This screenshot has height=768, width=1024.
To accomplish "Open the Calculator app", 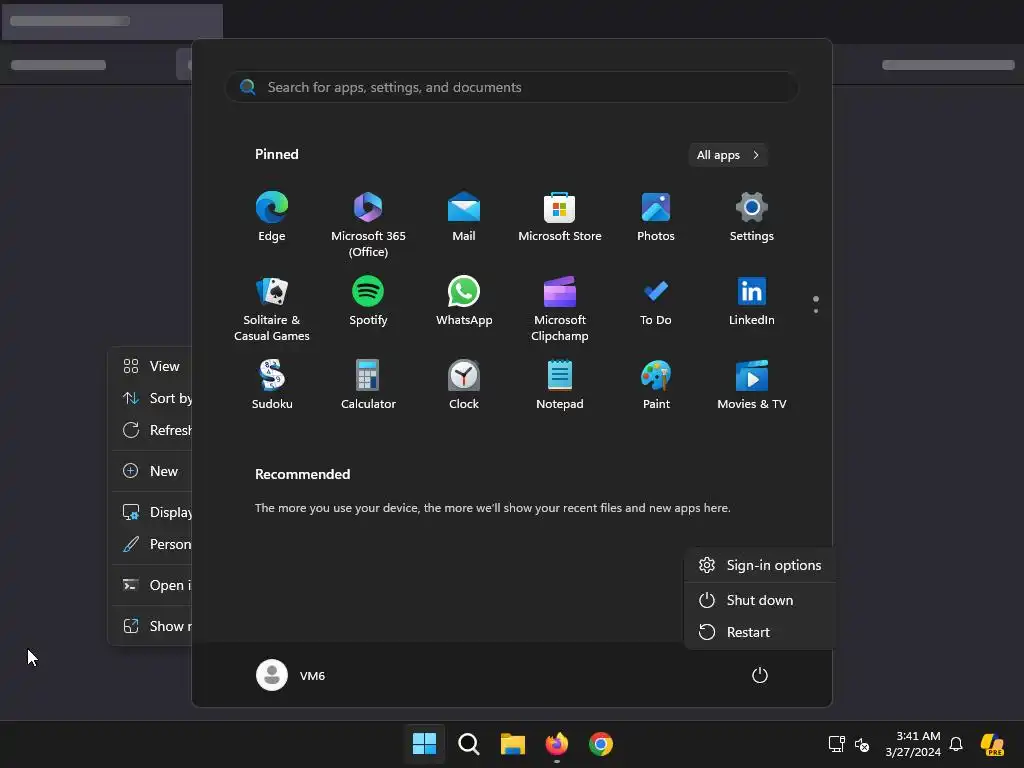I will (x=368, y=385).
